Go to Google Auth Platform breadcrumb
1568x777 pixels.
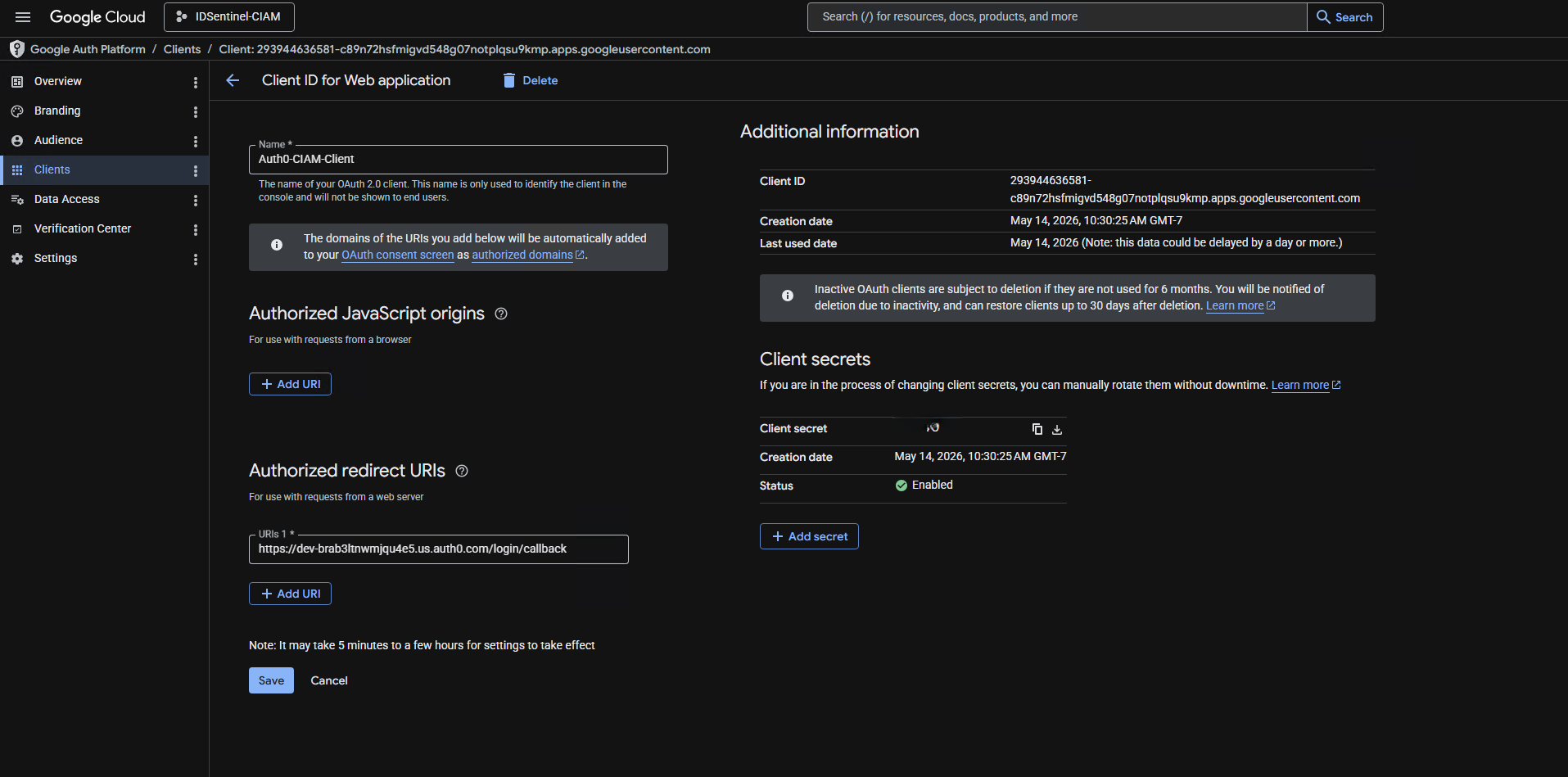88,49
